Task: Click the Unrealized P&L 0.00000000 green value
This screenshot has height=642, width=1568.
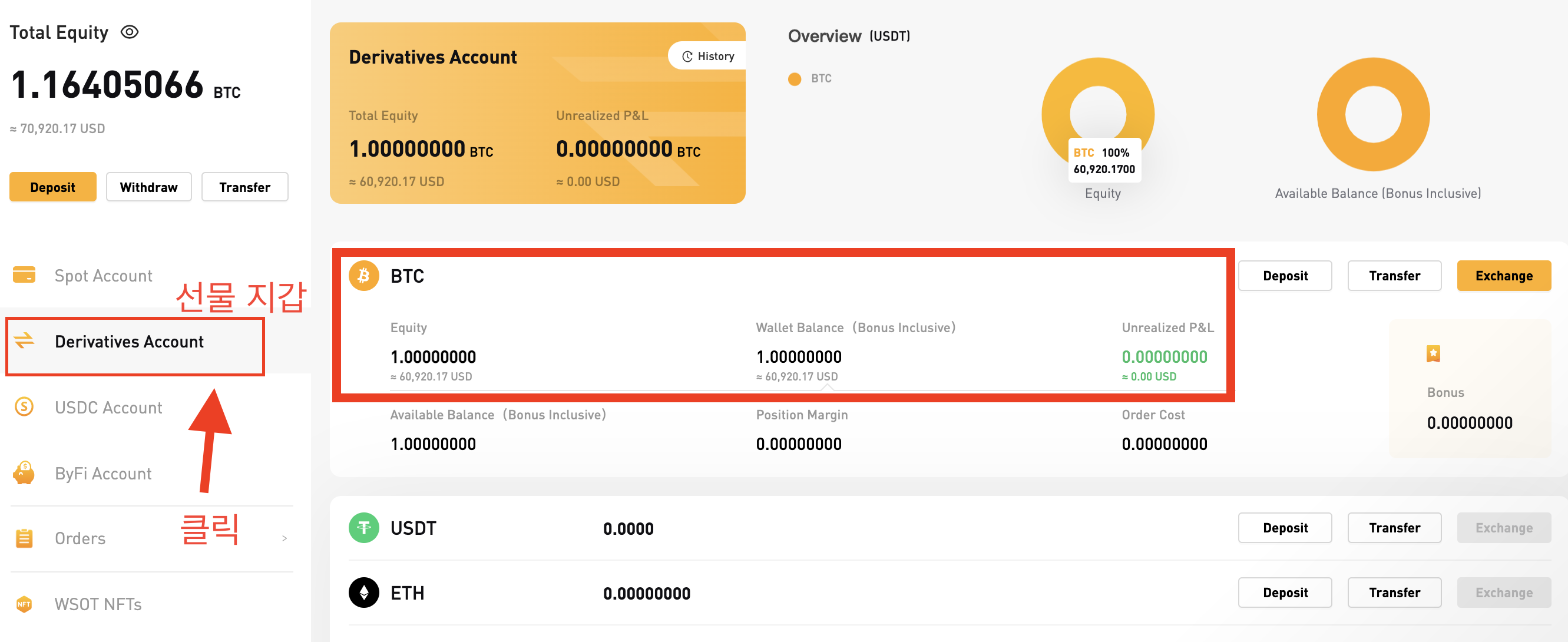Action: coord(1164,356)
